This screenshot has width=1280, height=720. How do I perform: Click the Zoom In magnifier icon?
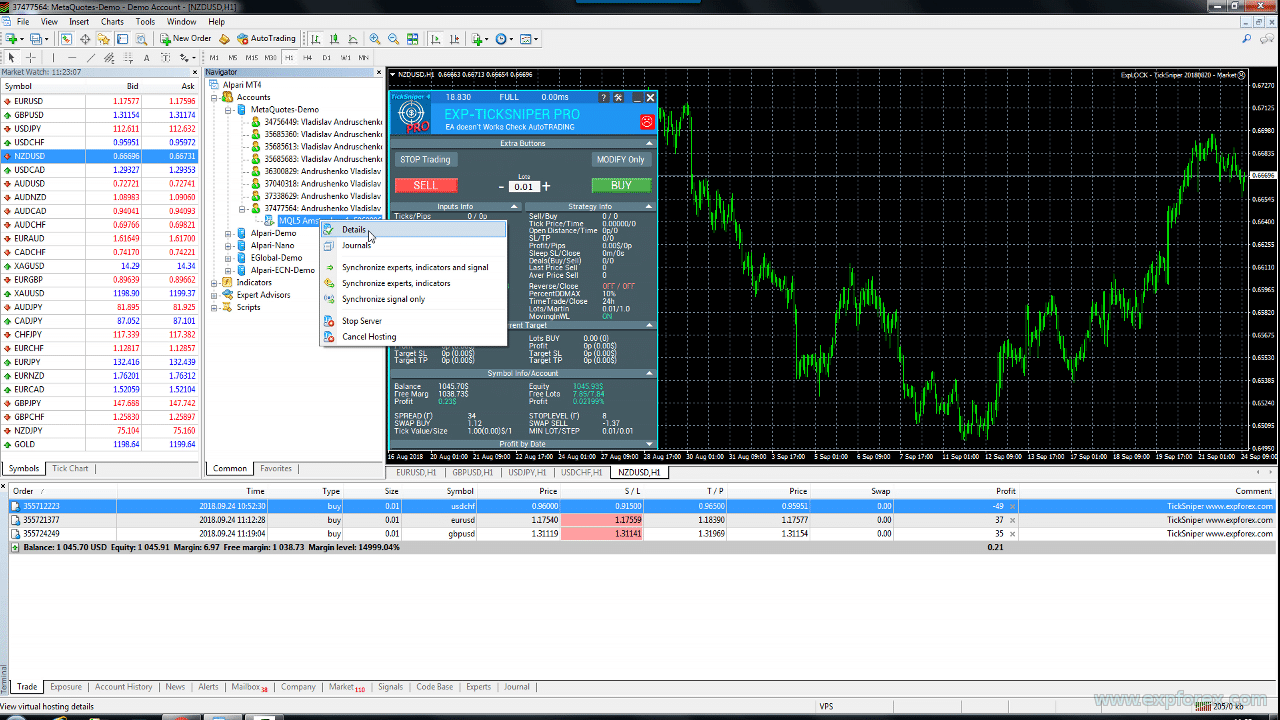pos(375,39)
